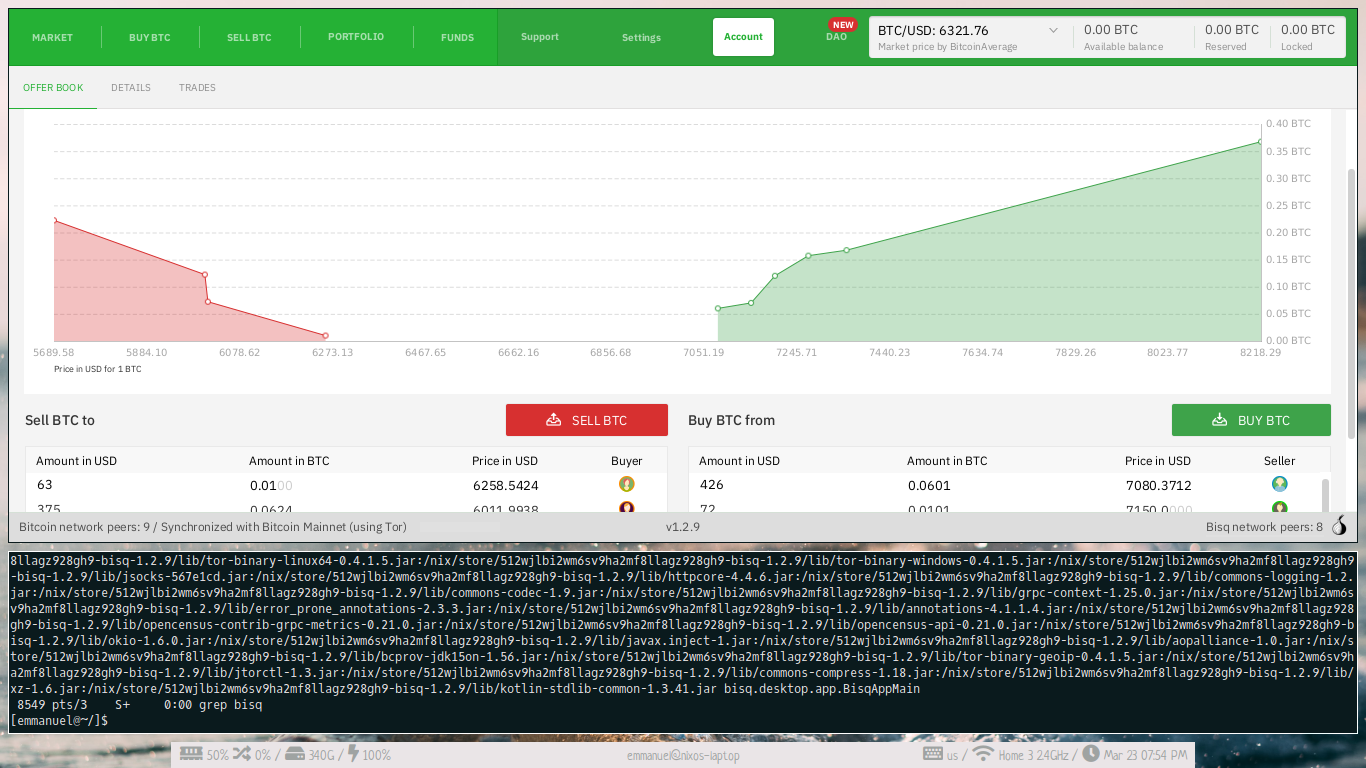1366x768 pixels.
Task: Click the keyboard layout icon in system bar
Action: click(932, 754)
